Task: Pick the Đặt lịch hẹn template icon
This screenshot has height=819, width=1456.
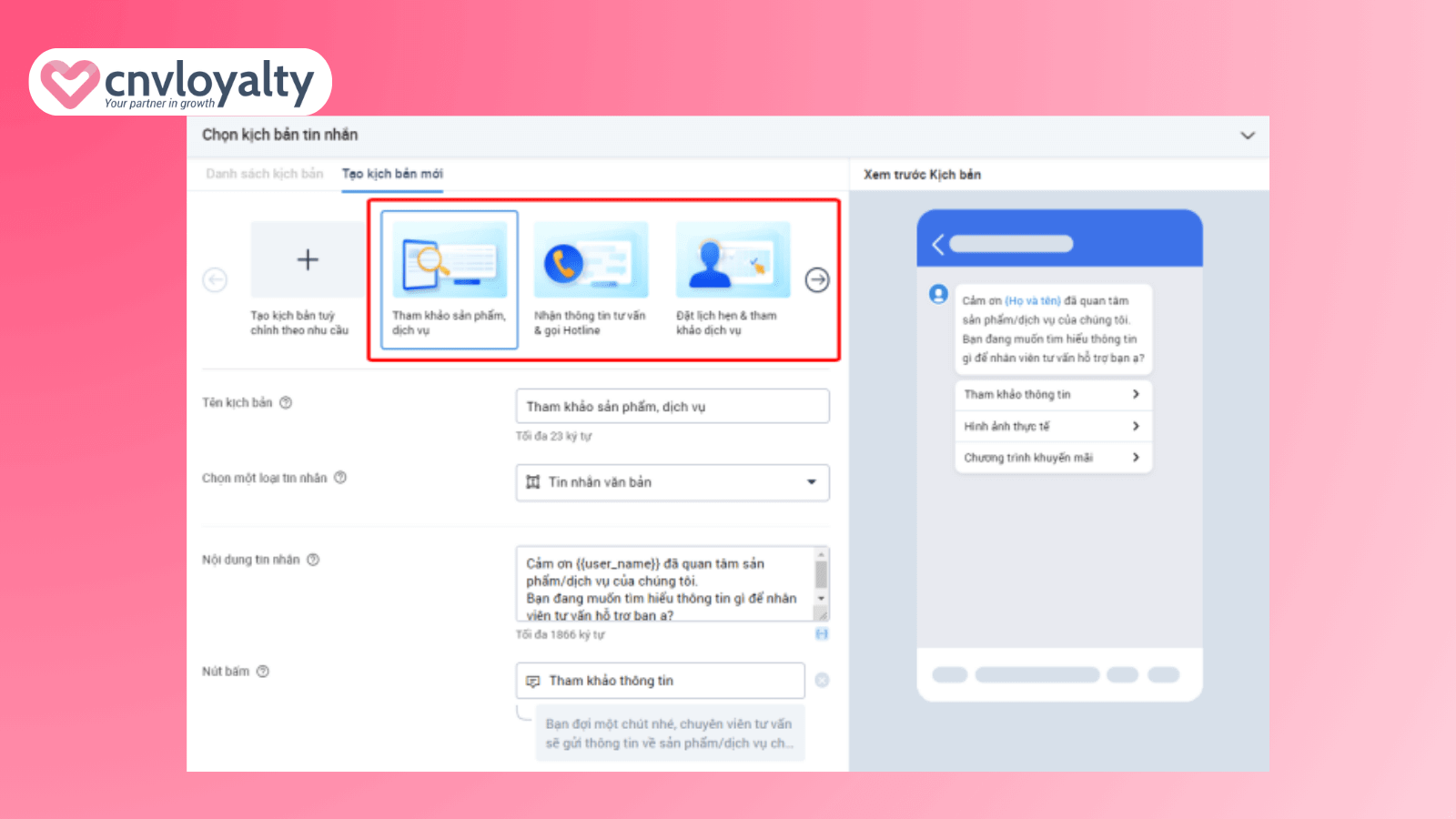Action: point(733,260)
